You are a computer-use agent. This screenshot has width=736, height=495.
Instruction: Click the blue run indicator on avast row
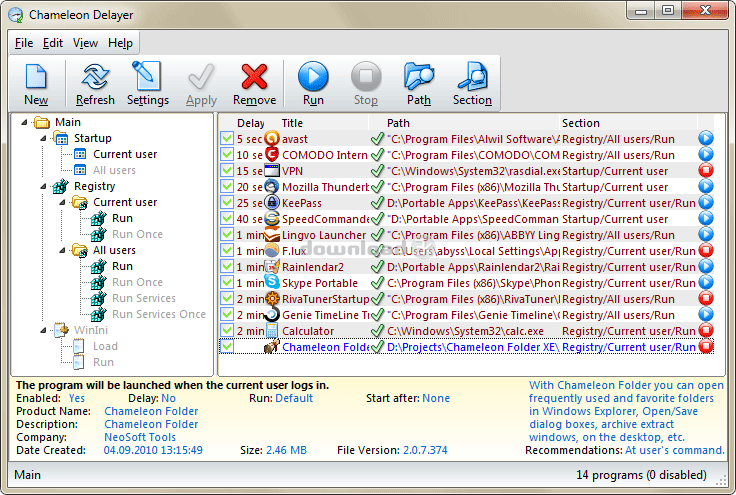(x=705, y=138)
